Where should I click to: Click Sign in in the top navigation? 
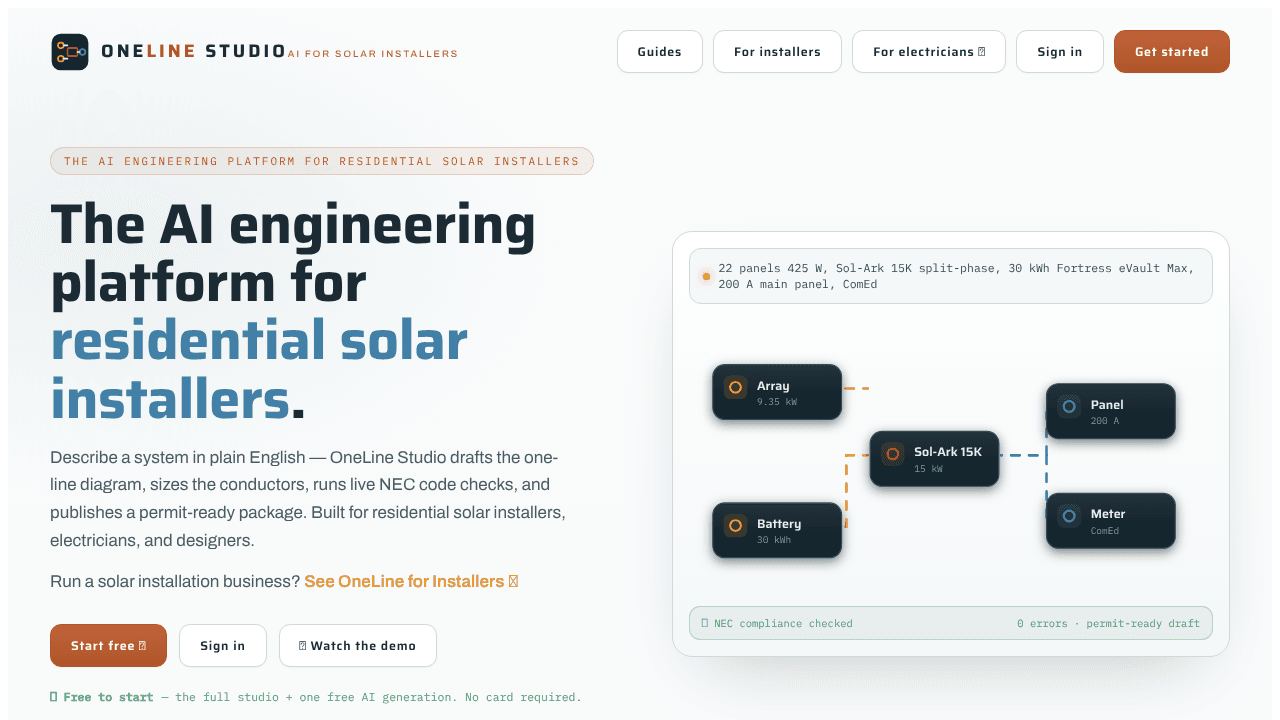1060,52
